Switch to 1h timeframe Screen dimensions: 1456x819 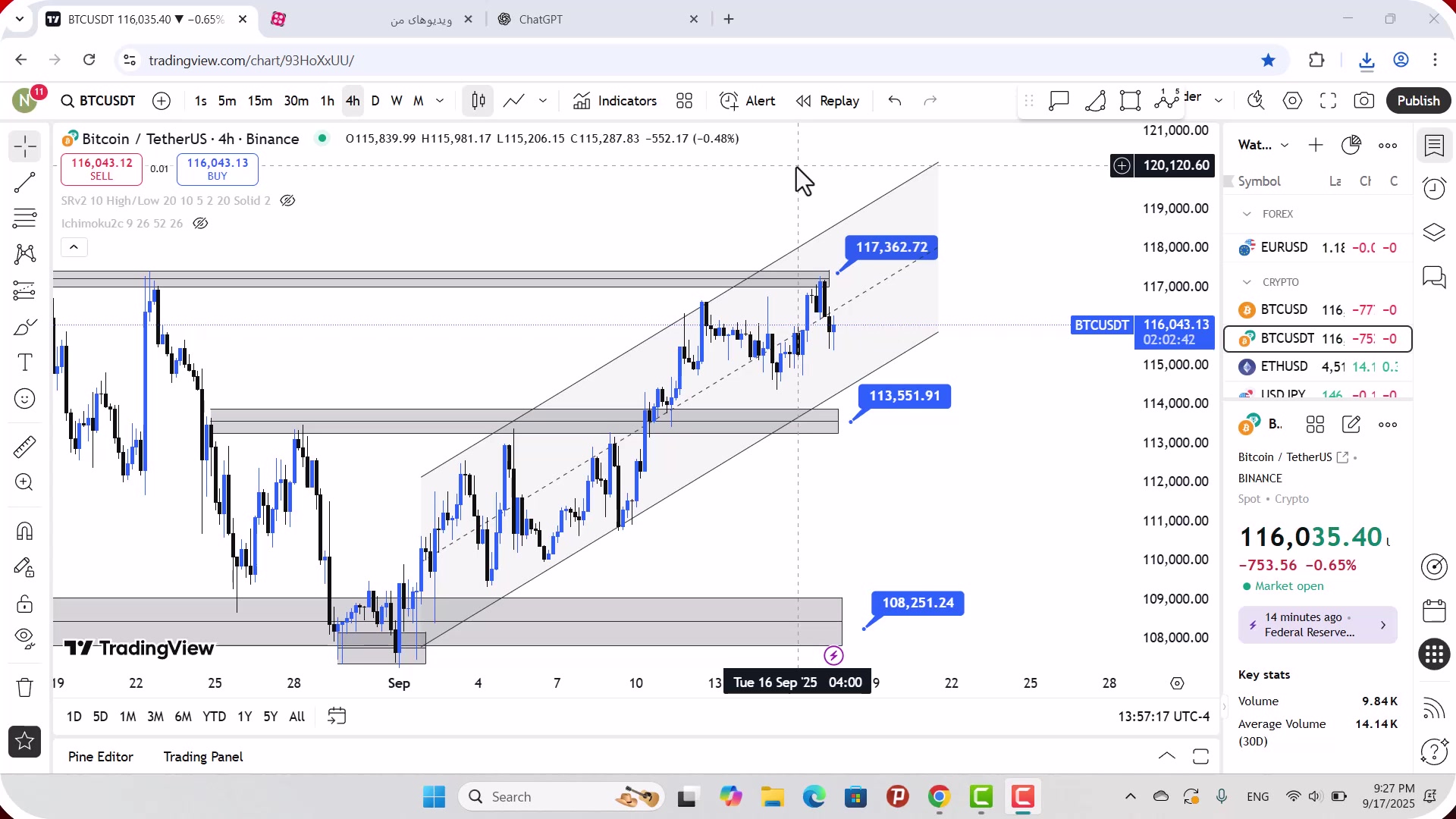click(x=327, y=101)
